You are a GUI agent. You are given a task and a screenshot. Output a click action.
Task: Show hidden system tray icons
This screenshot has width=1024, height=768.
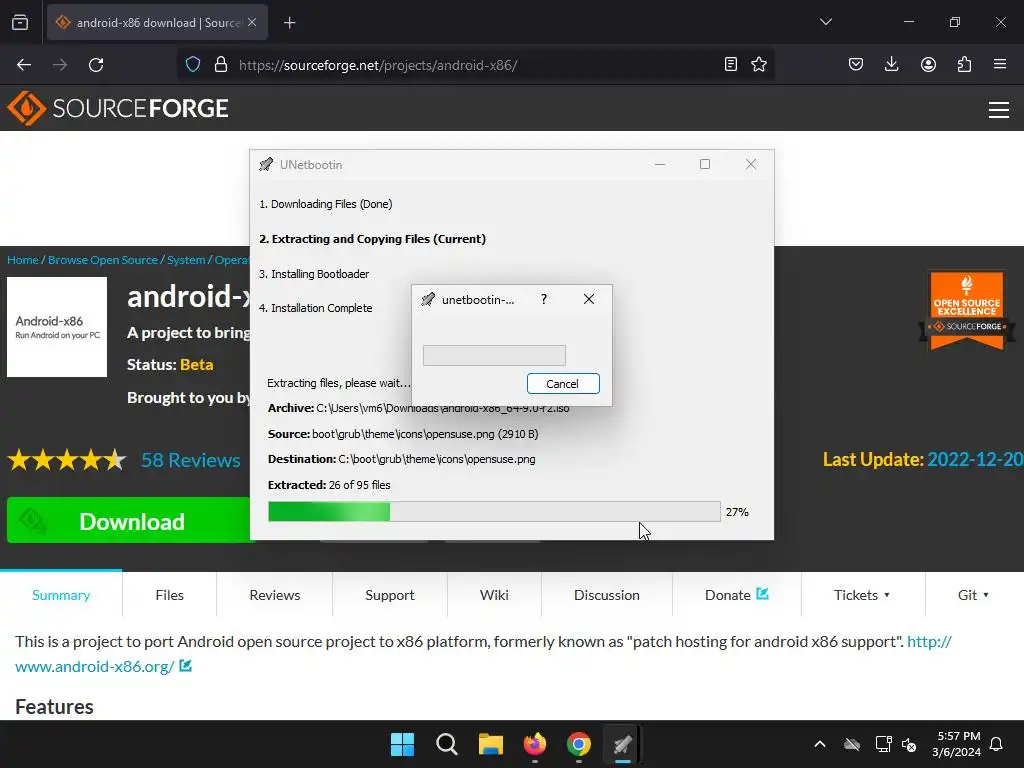820,744
